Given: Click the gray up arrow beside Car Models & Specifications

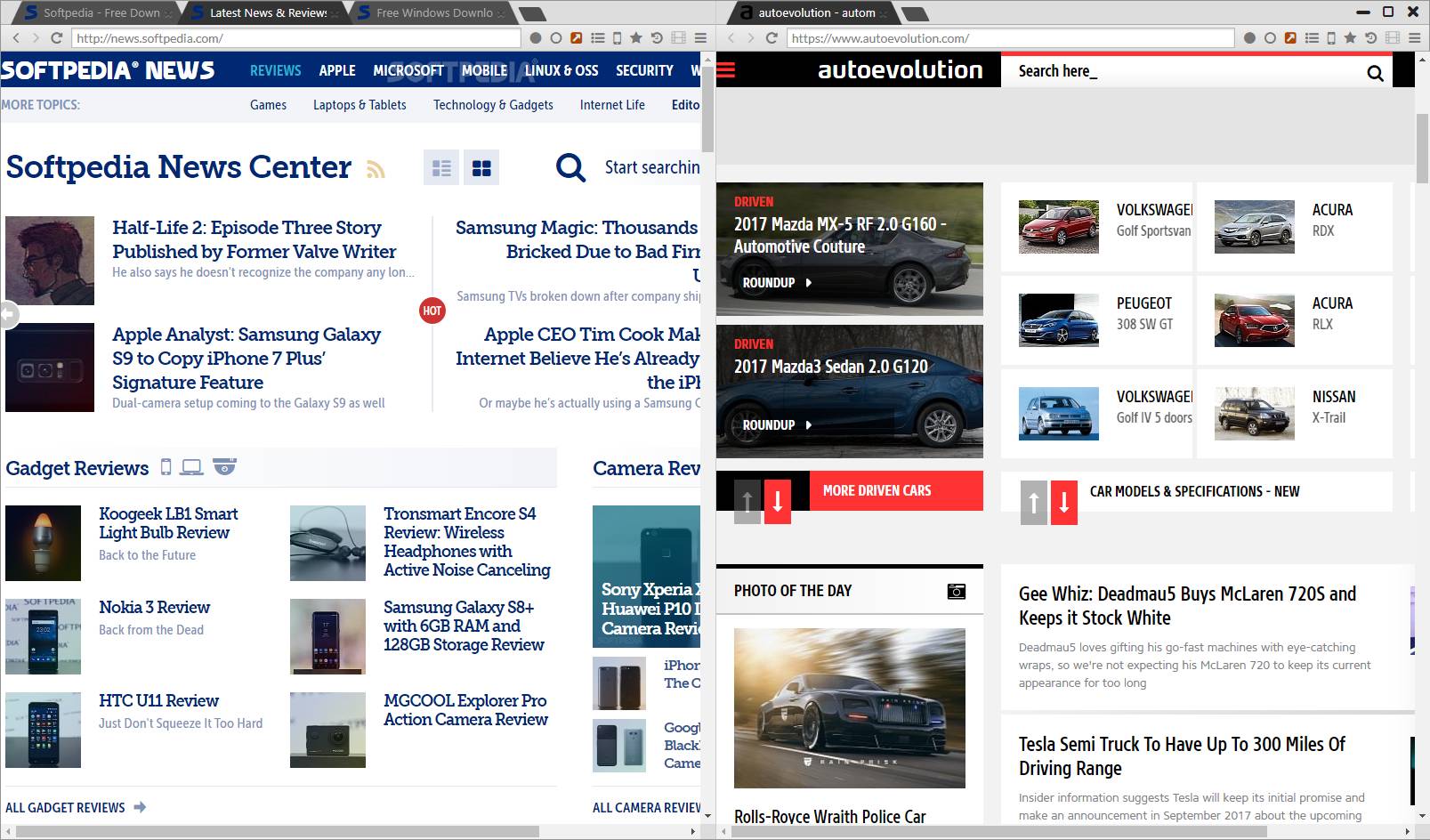Looking at the screenshot, I should pyautogui.click(x=1033, y=502).
